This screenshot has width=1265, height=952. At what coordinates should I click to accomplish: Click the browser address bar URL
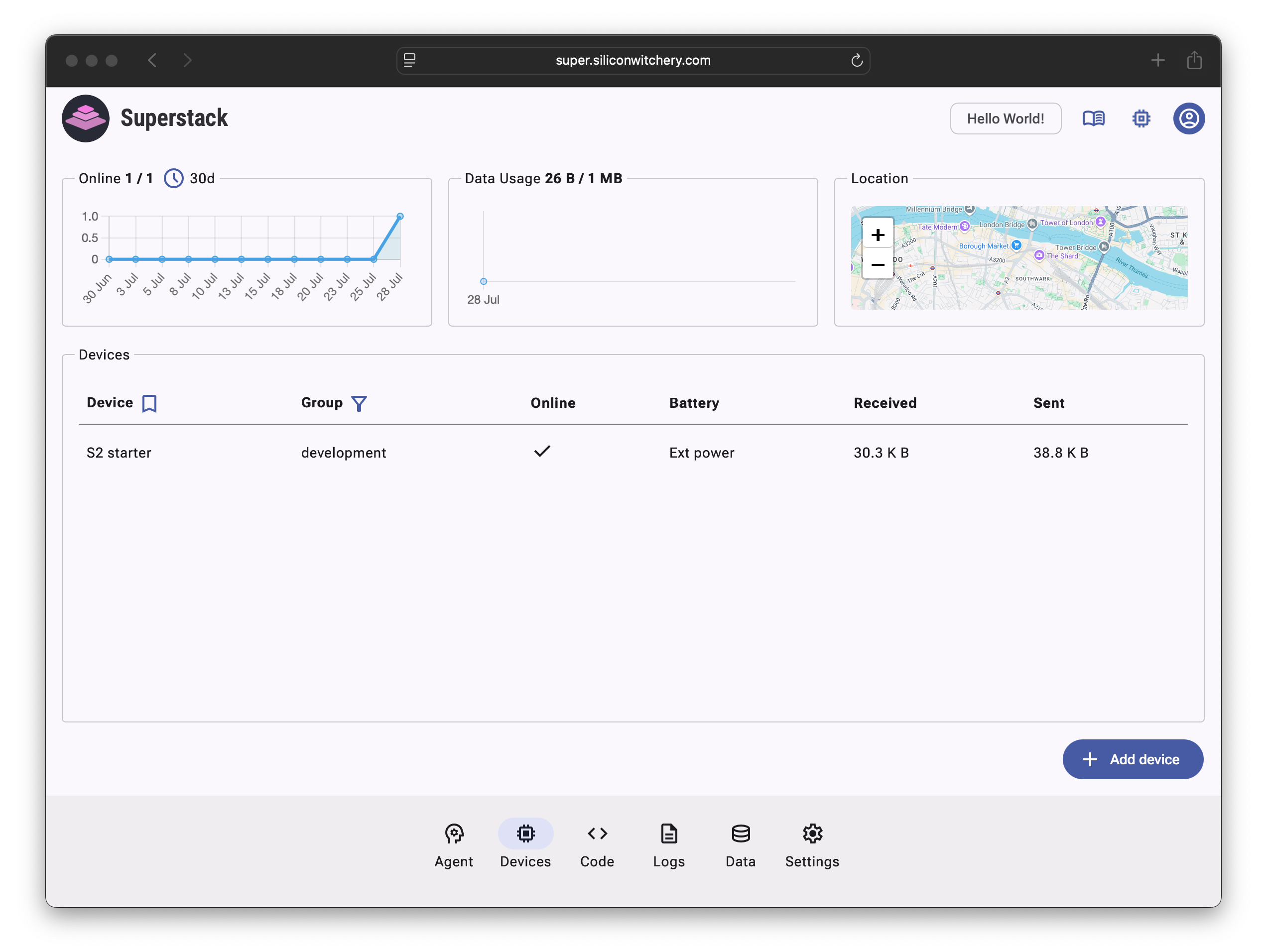(x=632, y=60)
